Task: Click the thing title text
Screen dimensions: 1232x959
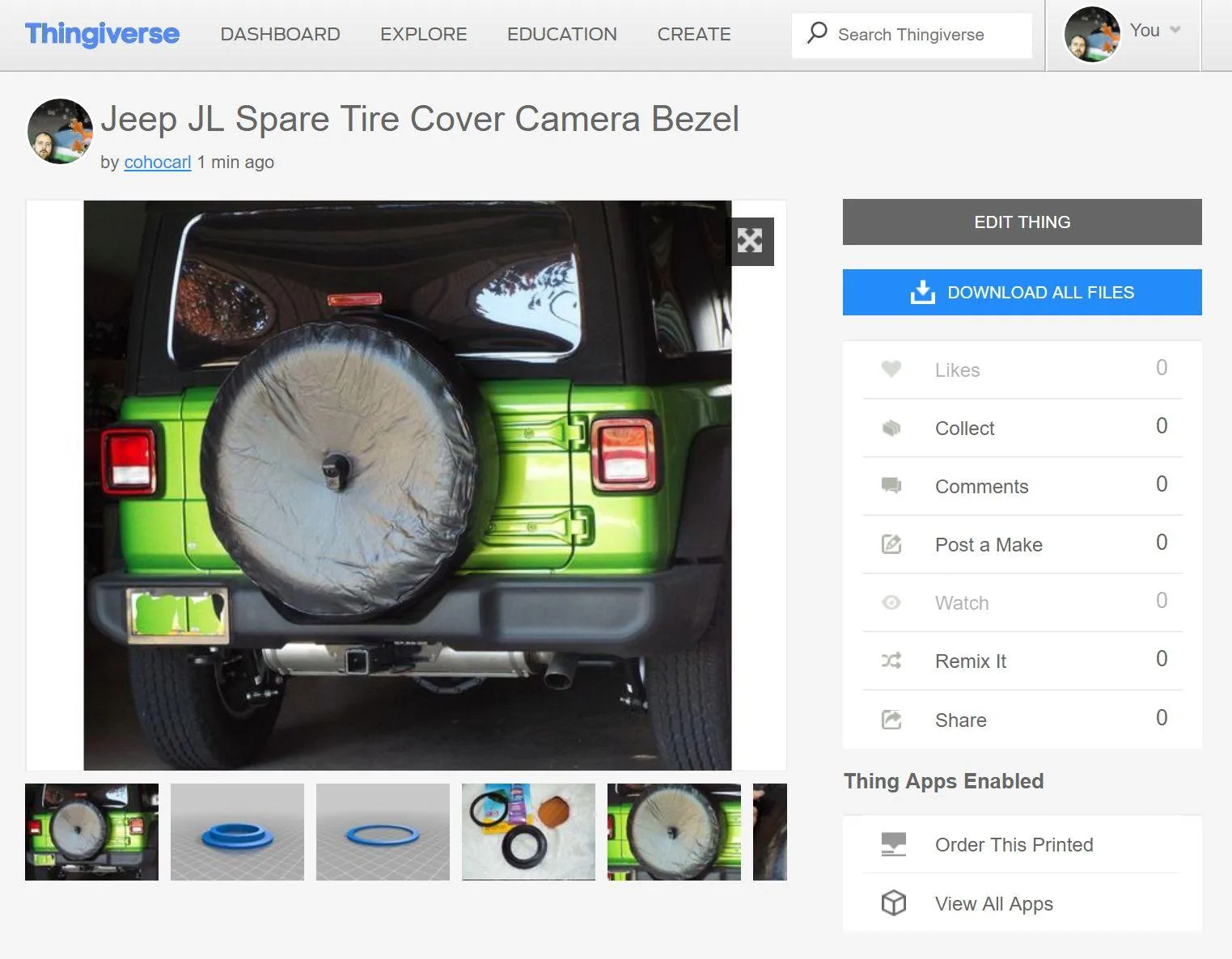Action: 420,119
